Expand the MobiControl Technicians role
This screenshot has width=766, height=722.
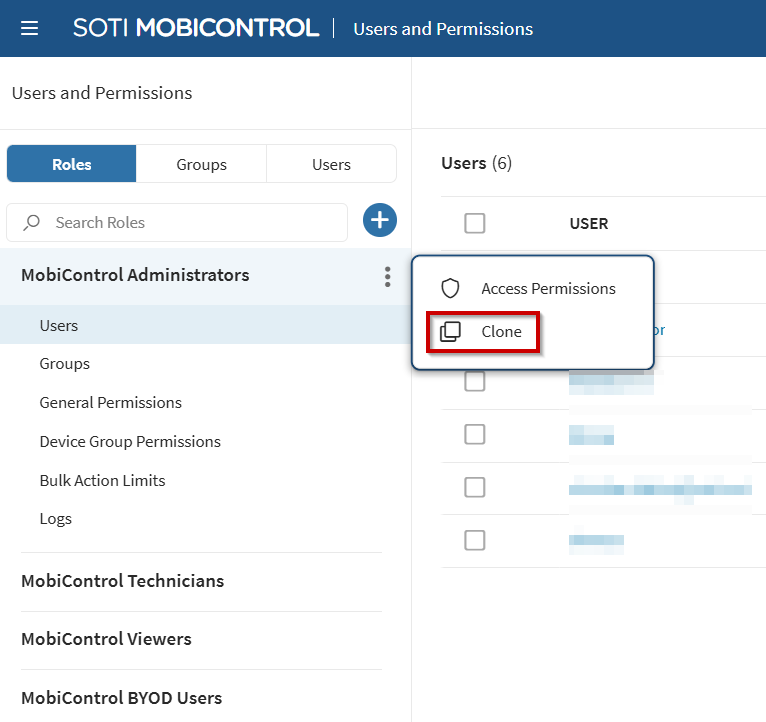tap(122, 581)
